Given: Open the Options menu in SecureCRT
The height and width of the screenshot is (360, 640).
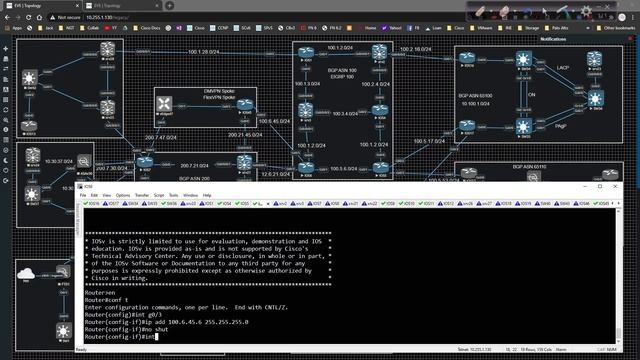Looking at the screenshot, I should pyautogui.click(x=122, y=196).
